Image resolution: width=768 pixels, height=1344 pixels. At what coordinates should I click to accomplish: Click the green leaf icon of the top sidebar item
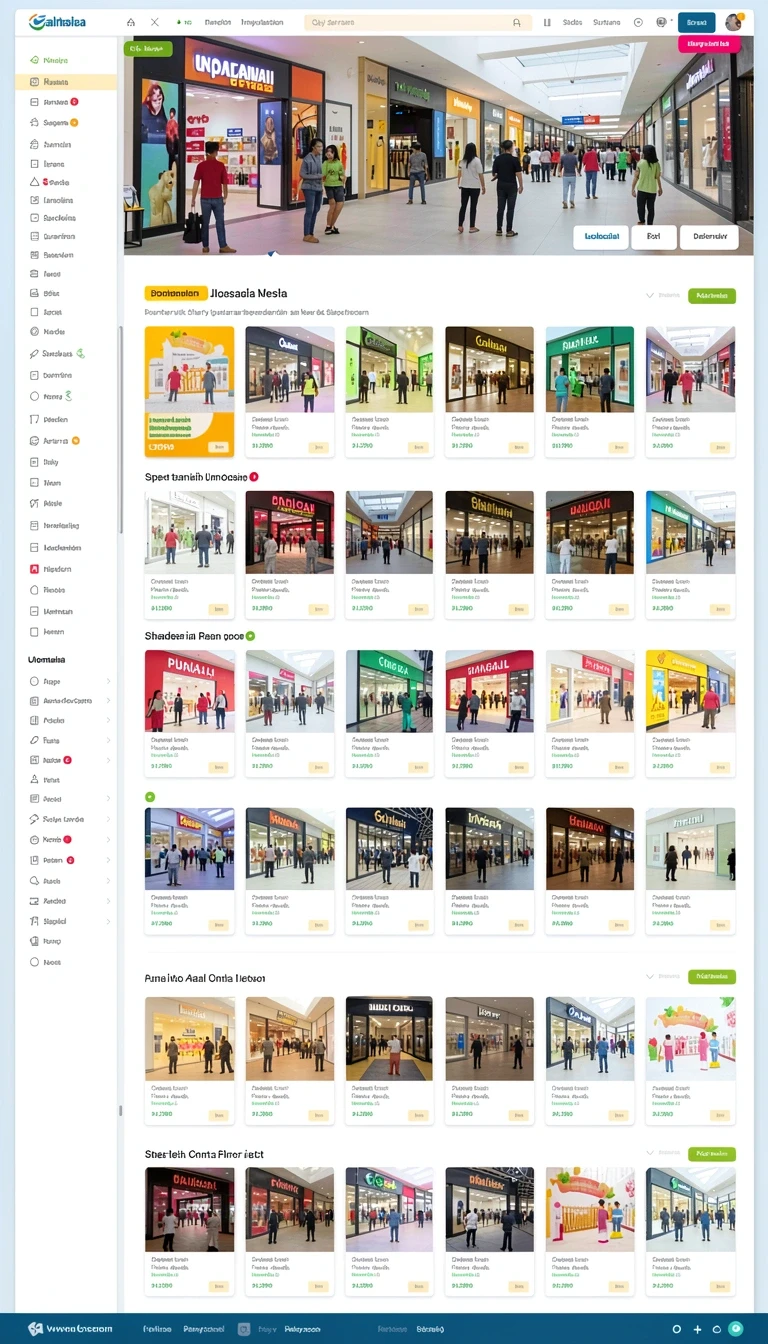[35, 60]
